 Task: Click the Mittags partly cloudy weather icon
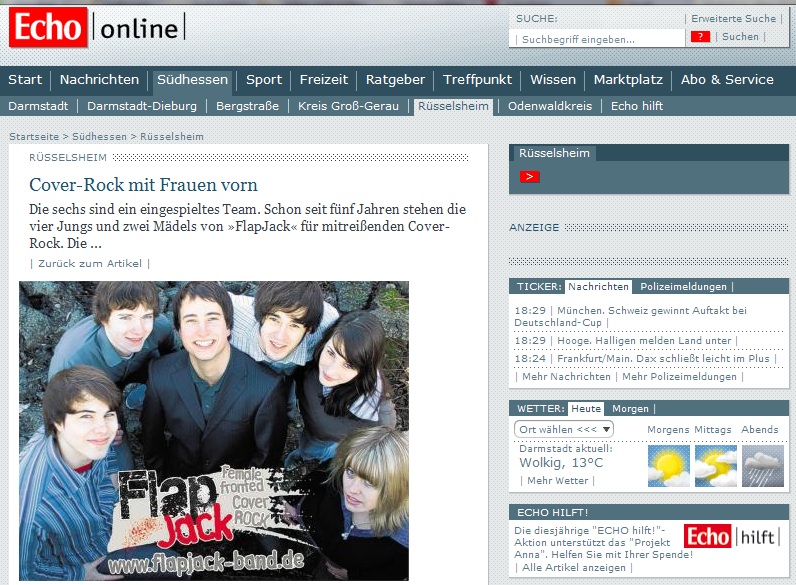[715, 466]
